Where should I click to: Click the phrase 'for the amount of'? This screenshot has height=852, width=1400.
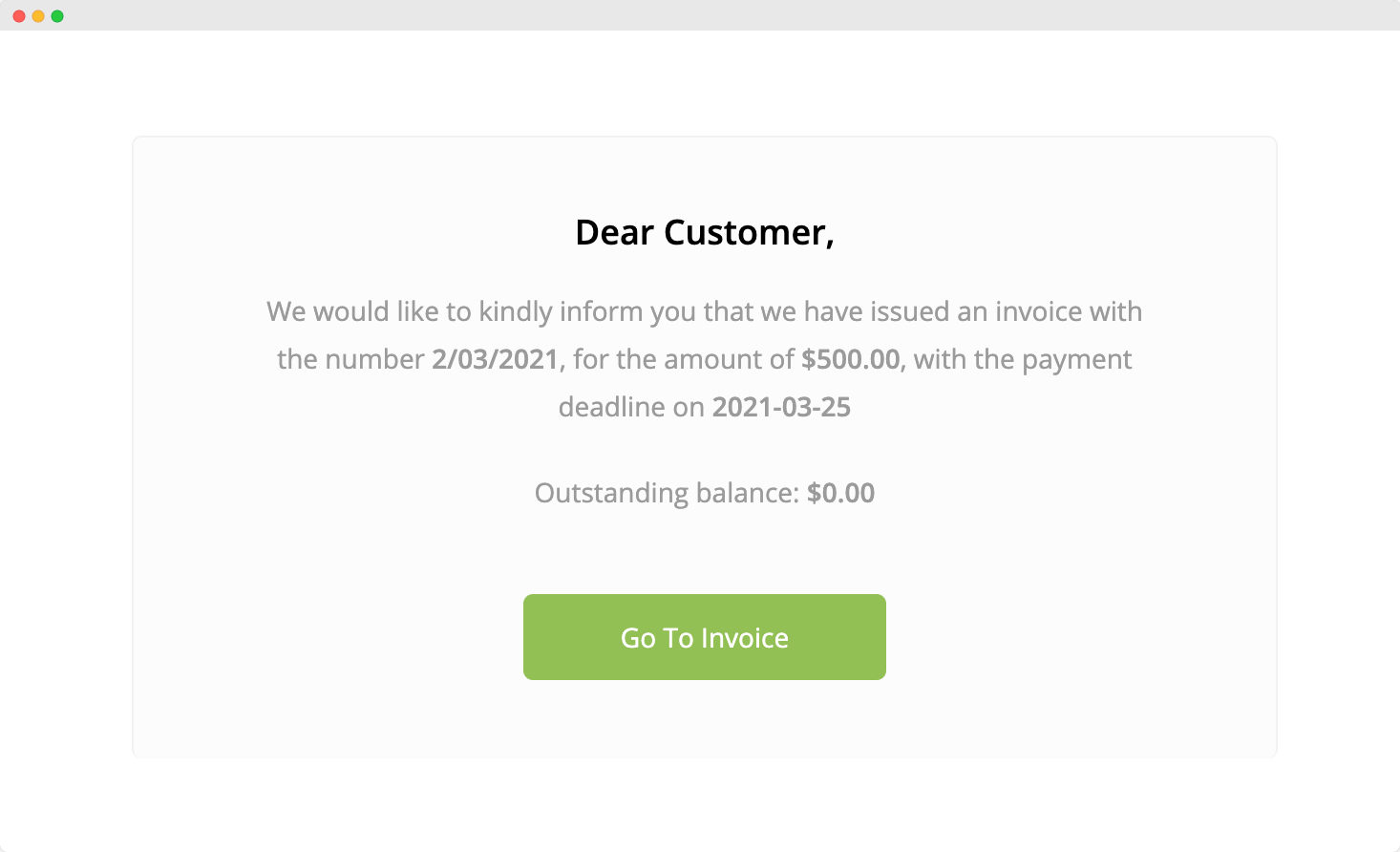[x=684, y=359]
